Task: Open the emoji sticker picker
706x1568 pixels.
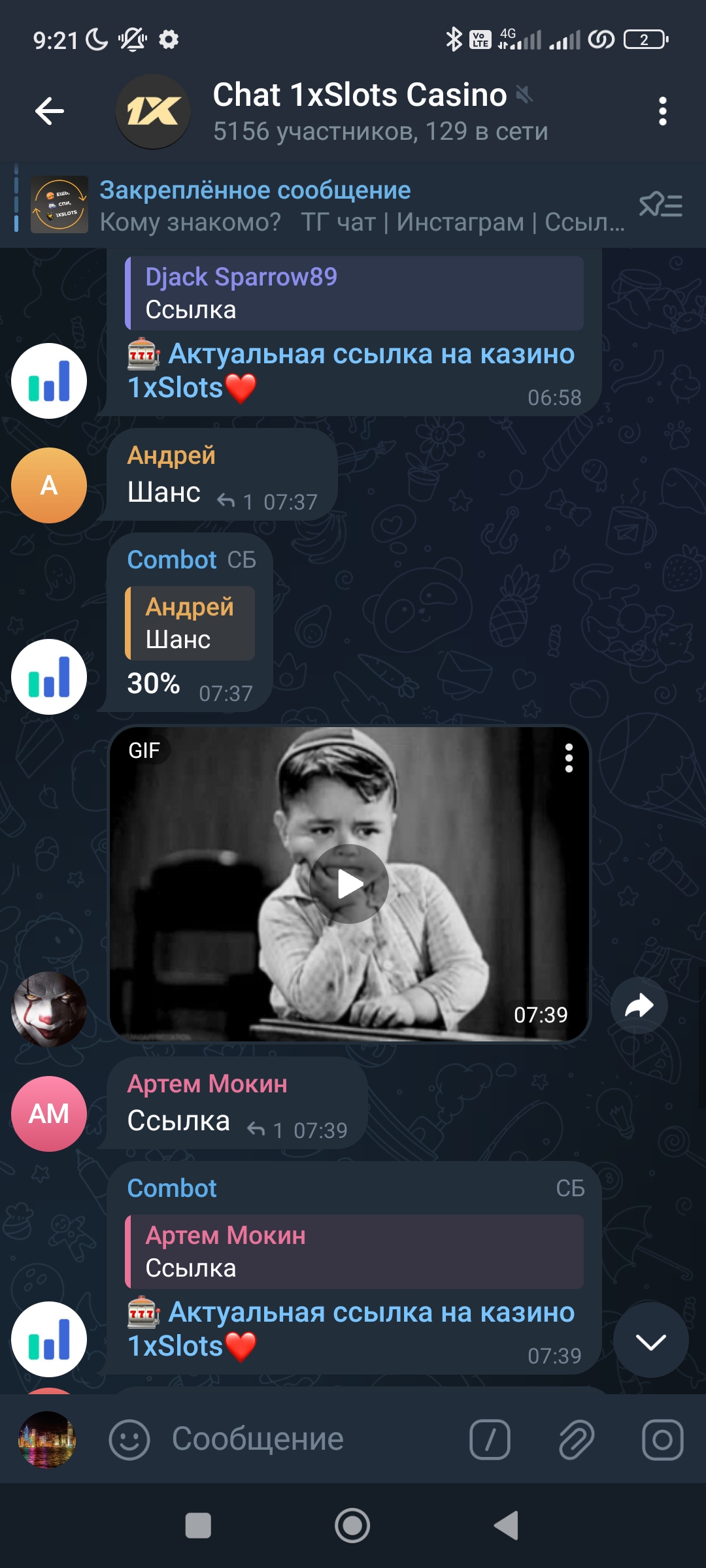Action: pos(129,1440)
